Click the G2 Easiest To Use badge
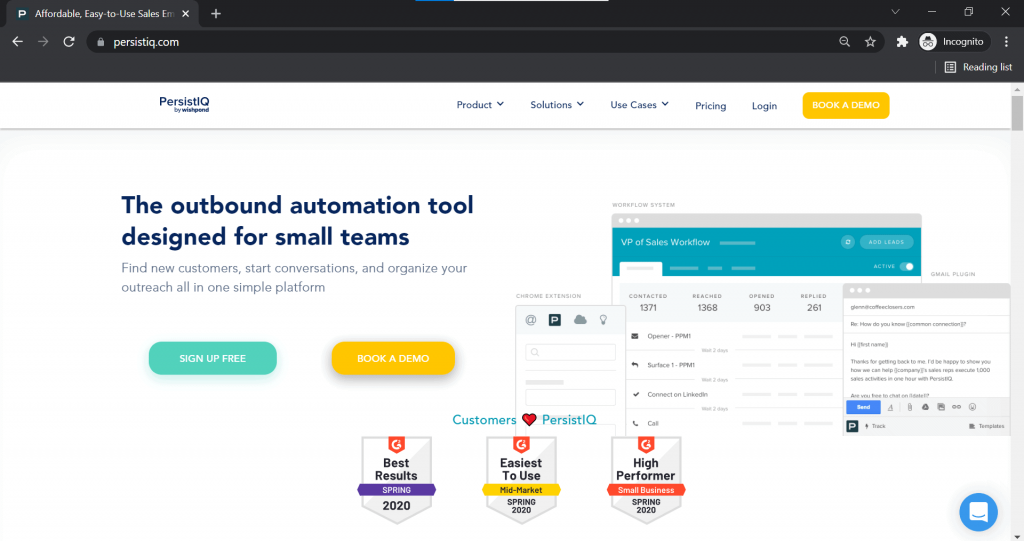 521,480
